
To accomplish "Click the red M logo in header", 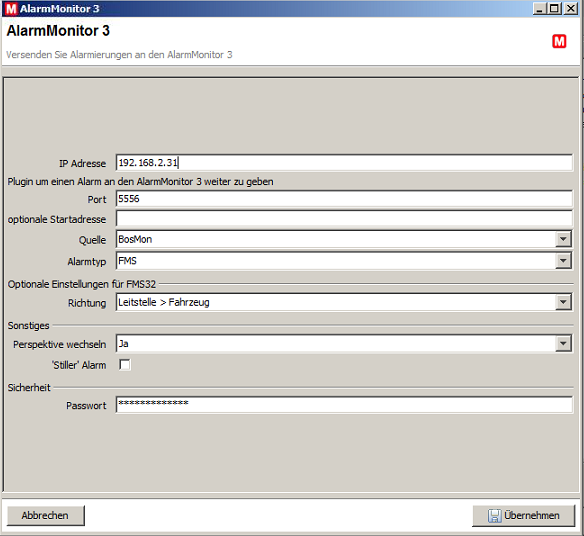I will tap(559, 41).
